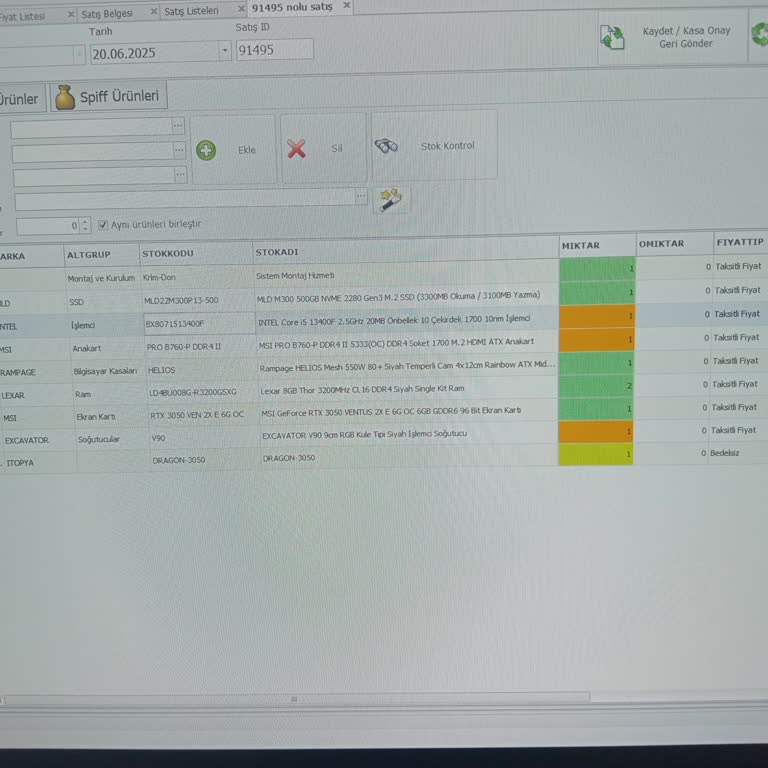Sort by ALTGRUP column header
Screen dimensions: 768x768
(101, 255)
